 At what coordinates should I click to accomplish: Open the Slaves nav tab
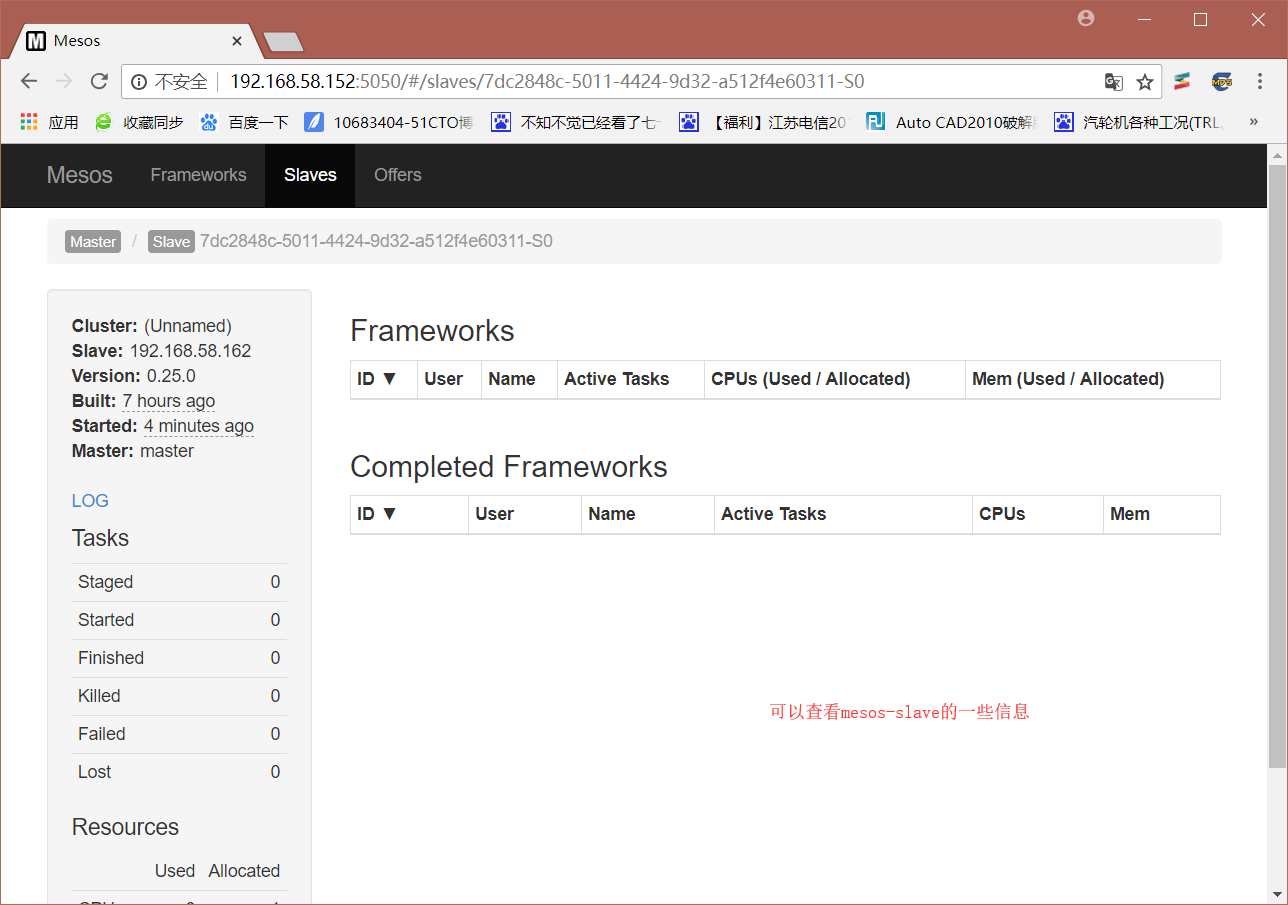[x=310, y=175]
